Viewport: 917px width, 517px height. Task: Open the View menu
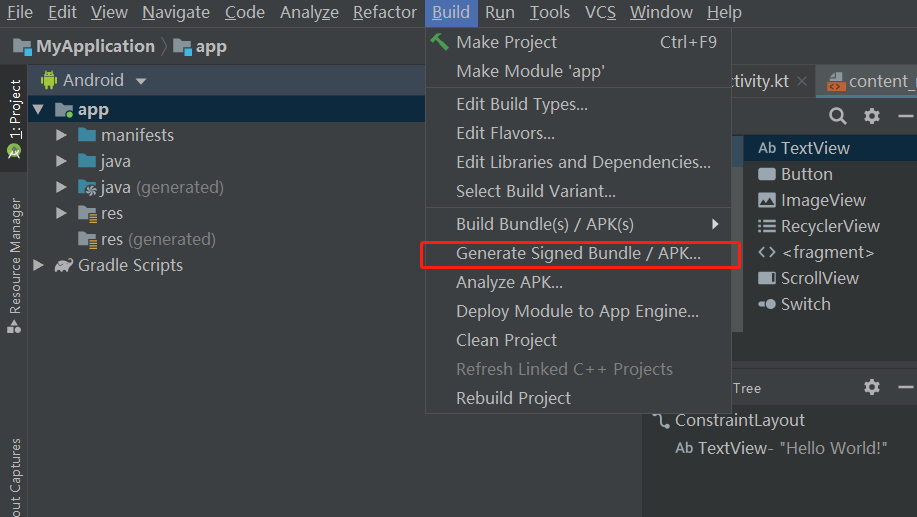109,12
